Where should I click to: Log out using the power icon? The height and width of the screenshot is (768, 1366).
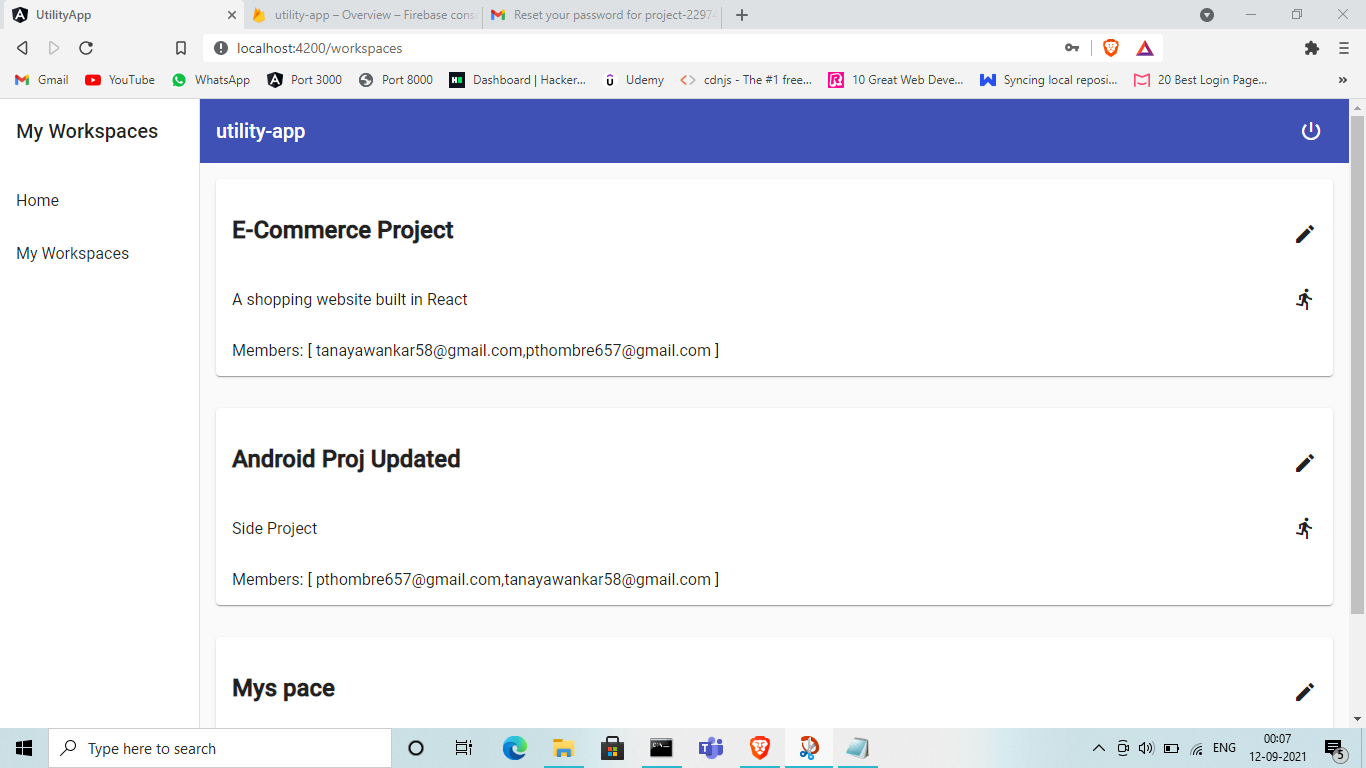[x=1311, y=130]
